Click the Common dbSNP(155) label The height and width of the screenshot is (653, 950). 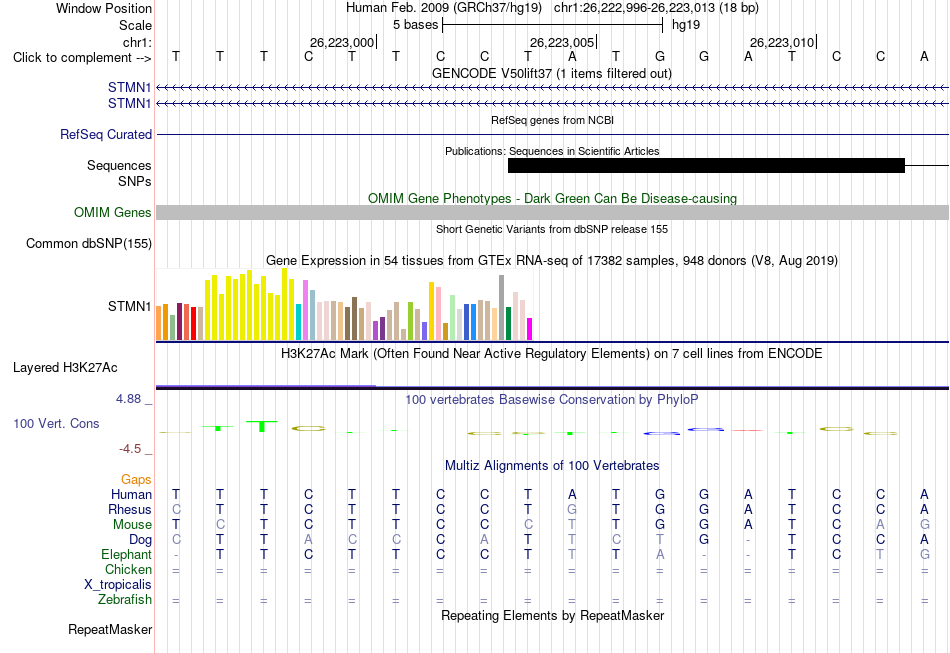coord(88,244)
